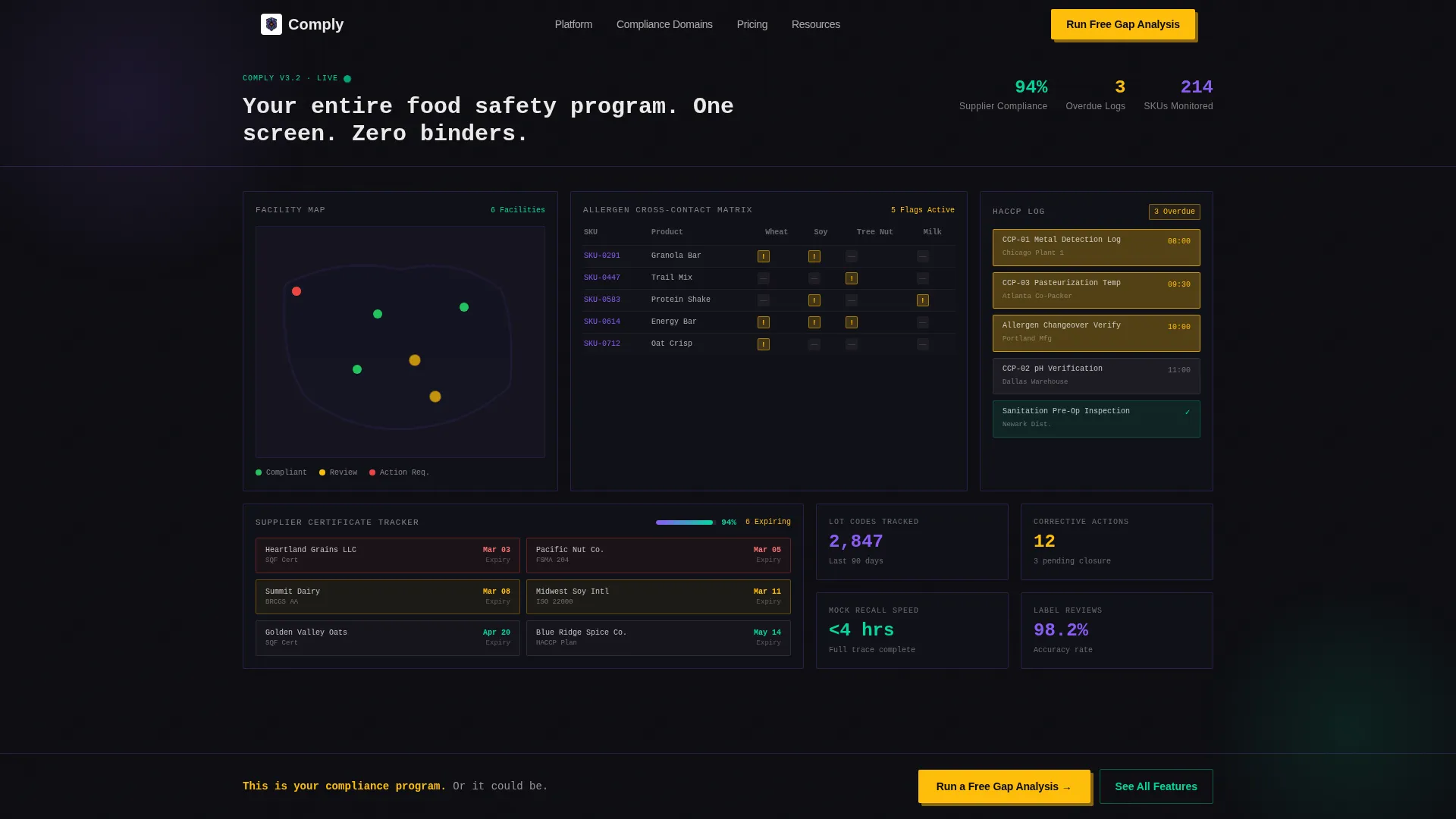Image resolution: width=1456 pixels, height=819 pixels.
Task: Click the 94% Supplier Compliance header stat
Action: 1003,95
